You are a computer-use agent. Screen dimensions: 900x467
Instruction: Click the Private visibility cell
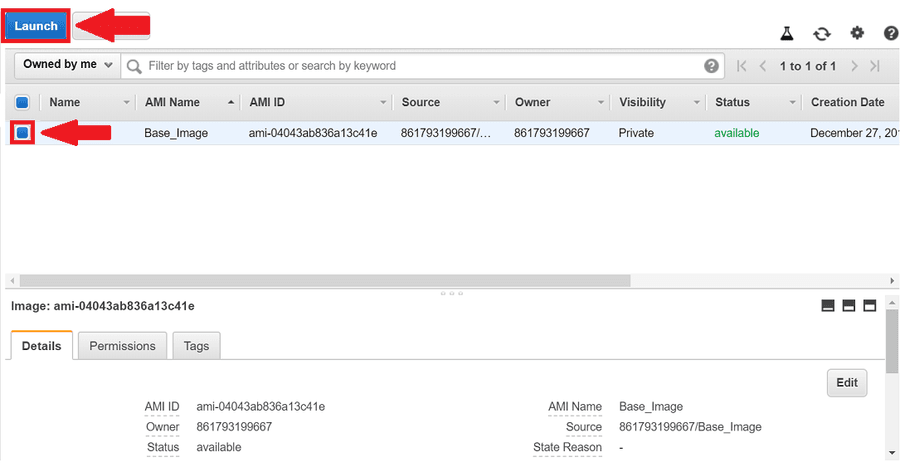click(636, 133)
